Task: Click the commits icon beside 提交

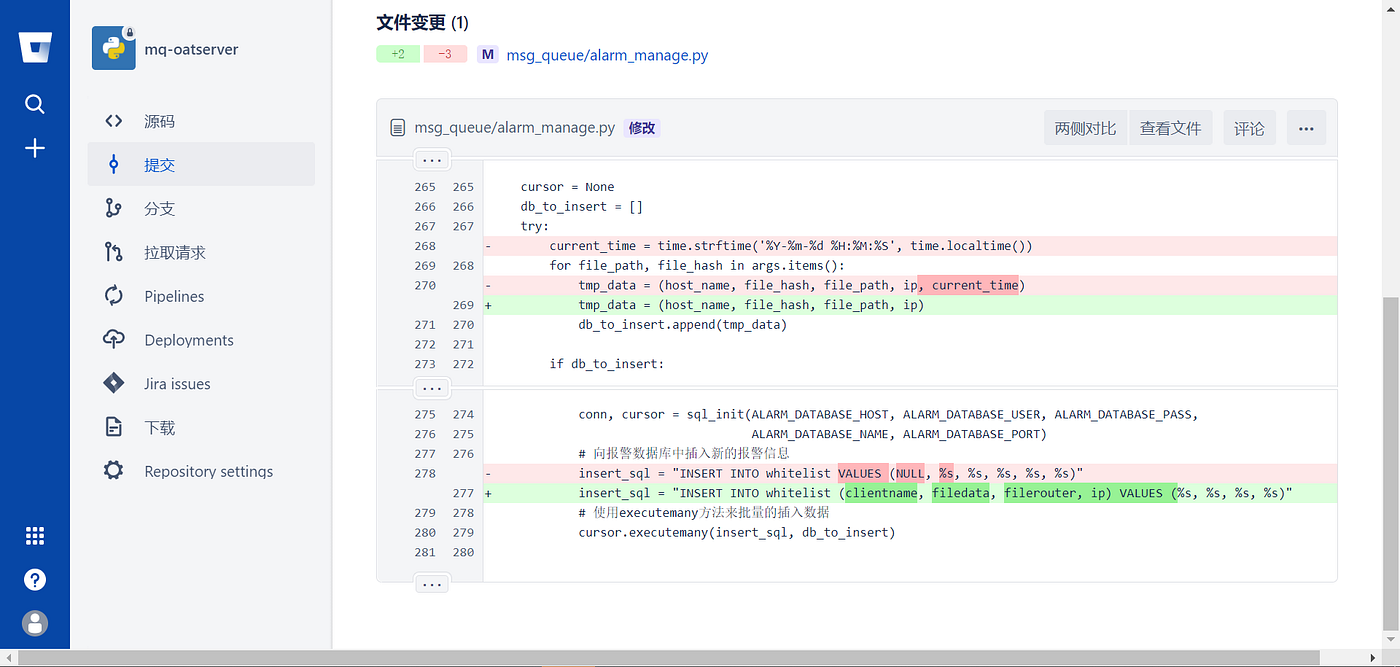Action: click(x=114, y=165)
